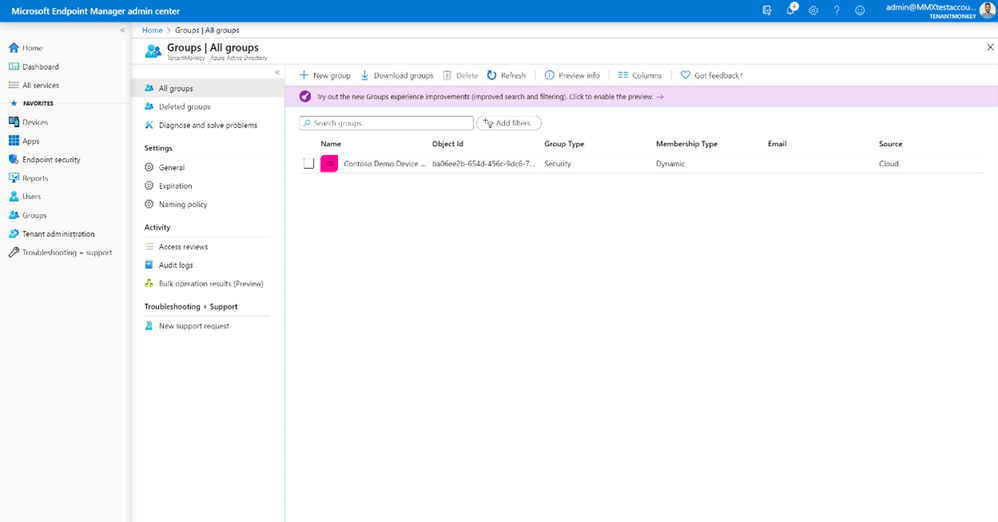Open General settings
This screenshot has height=522, width=998.
click(165, 167)
